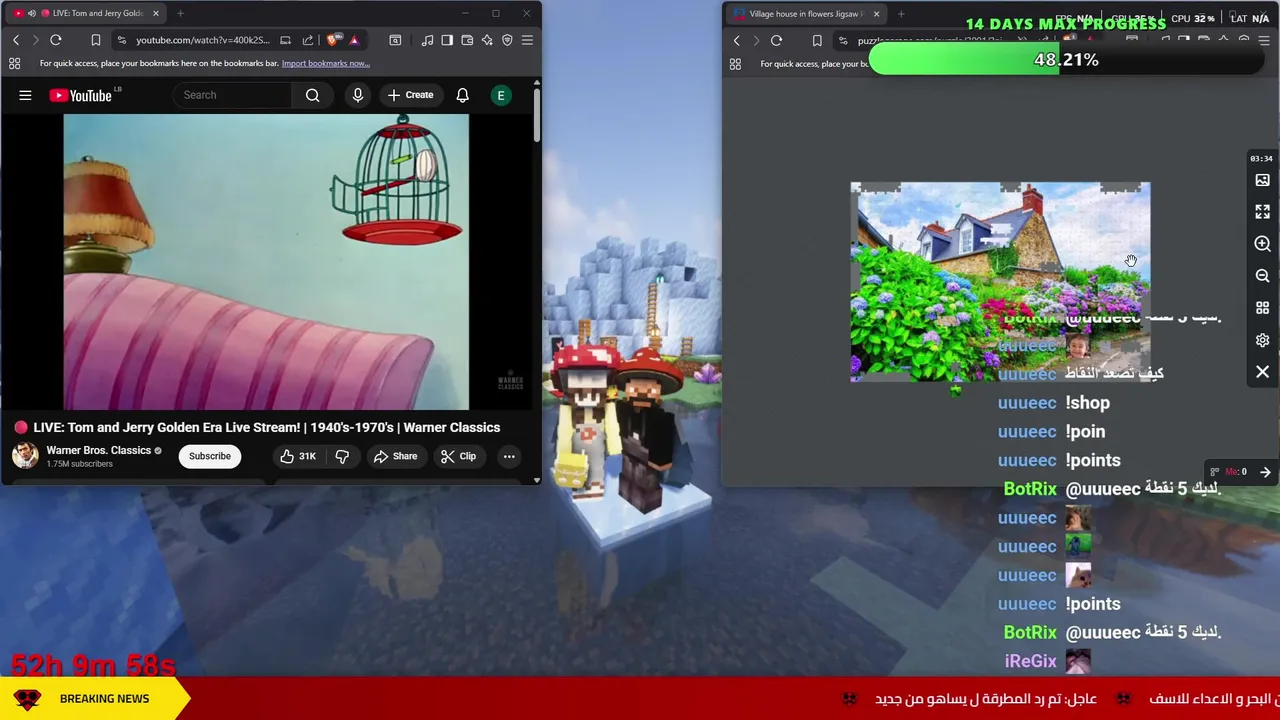Click the YouTube search magnifier button

[312, 95]
